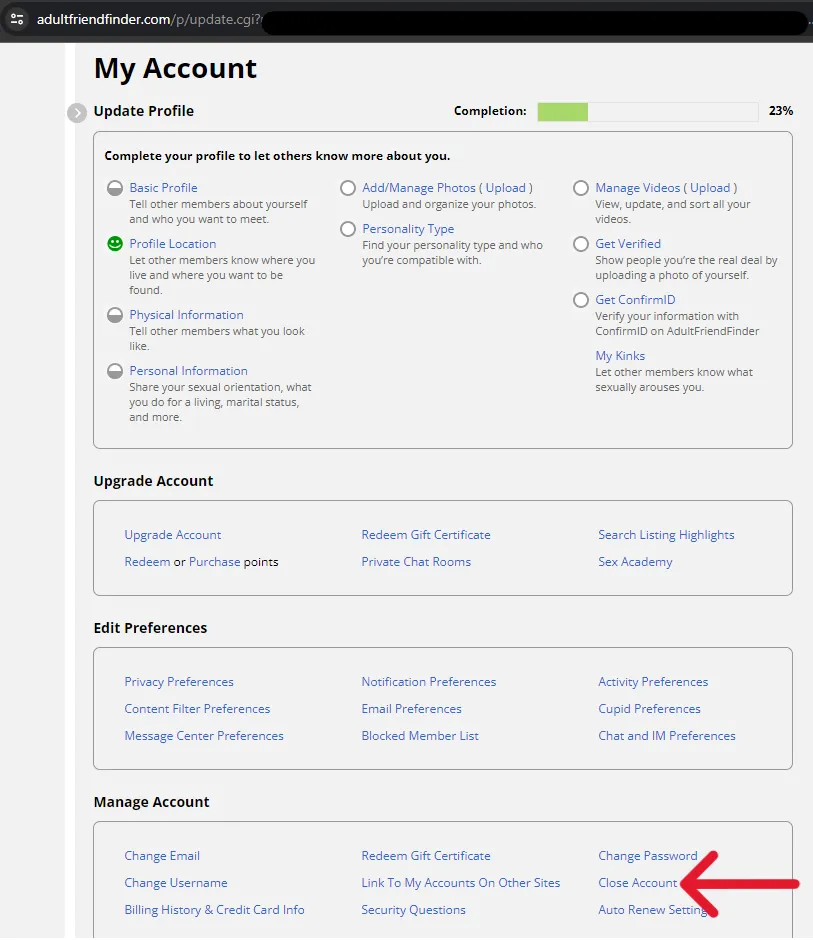The width and height of the screenshot is (813, 940).
Task: Click the My Account page title
Action: 175,68
